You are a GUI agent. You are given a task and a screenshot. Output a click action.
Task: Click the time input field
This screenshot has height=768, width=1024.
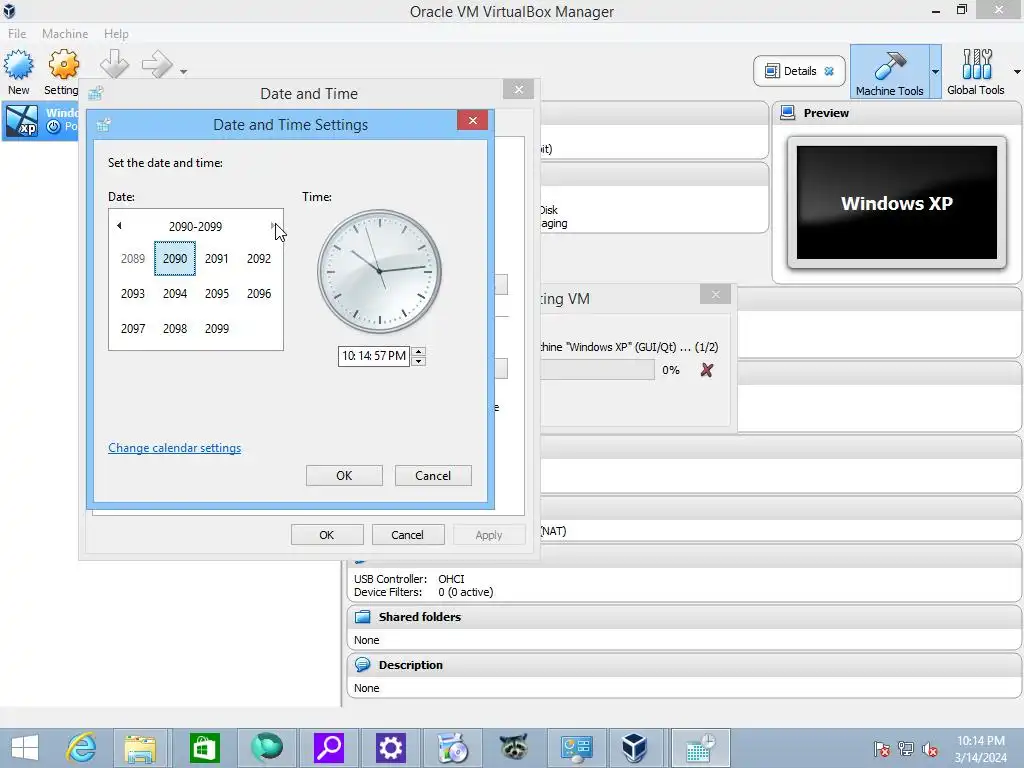pyautogui.click(x=374, y=356)
